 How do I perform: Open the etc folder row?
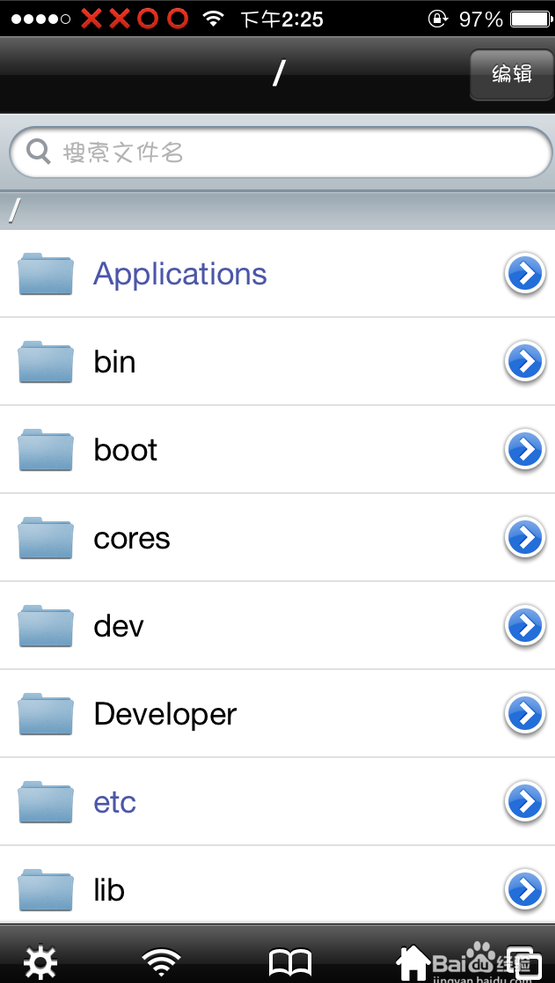pyautogui.click(x=277, y=802)
